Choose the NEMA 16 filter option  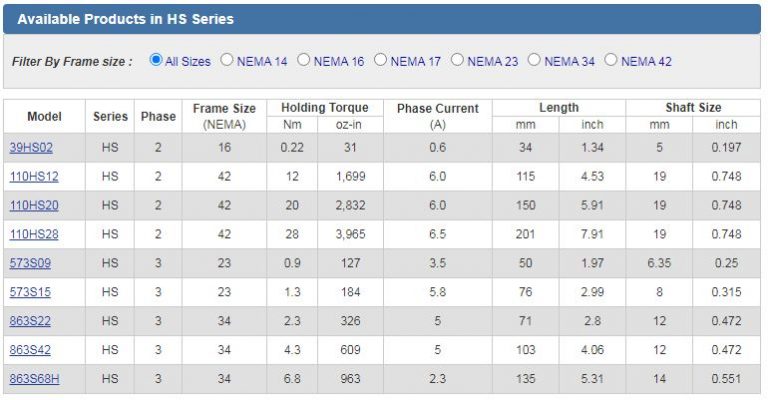click(x=304, y=60)
